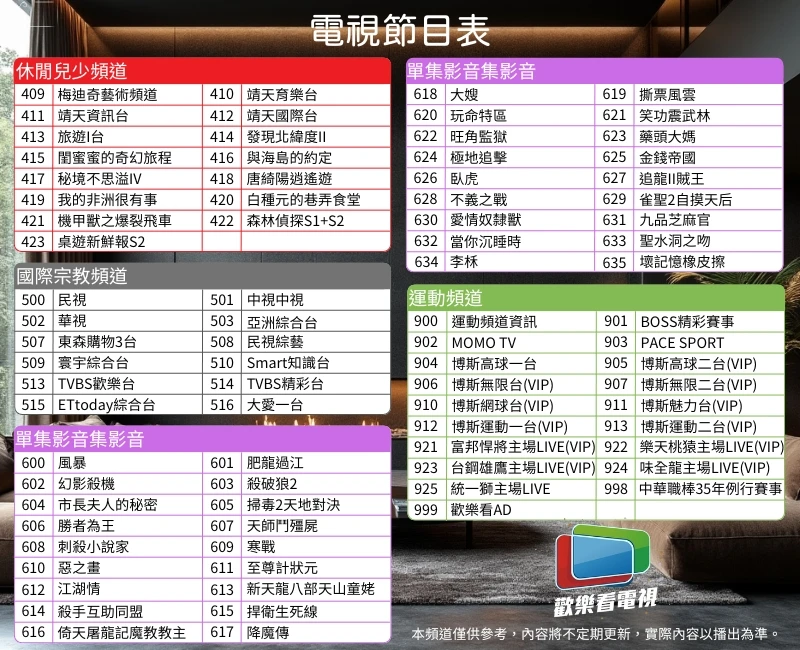Select channel 515 ETtoday綜合台
Image resolution: width=800 pixels, height=650 pixels.
pos(106,405)
